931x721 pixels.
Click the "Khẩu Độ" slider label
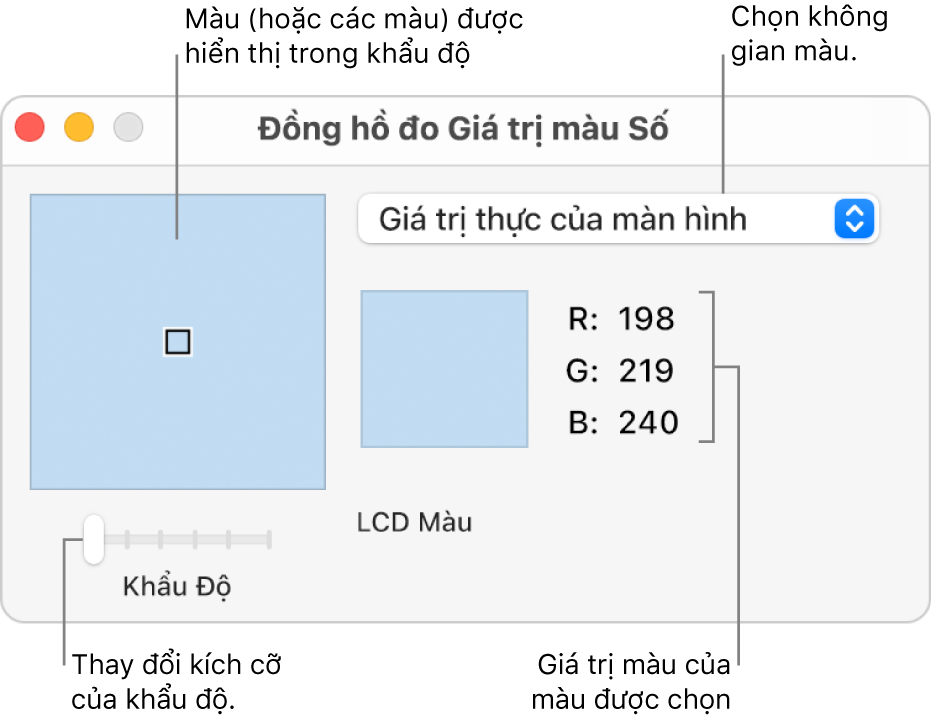(x=177, y=586)
